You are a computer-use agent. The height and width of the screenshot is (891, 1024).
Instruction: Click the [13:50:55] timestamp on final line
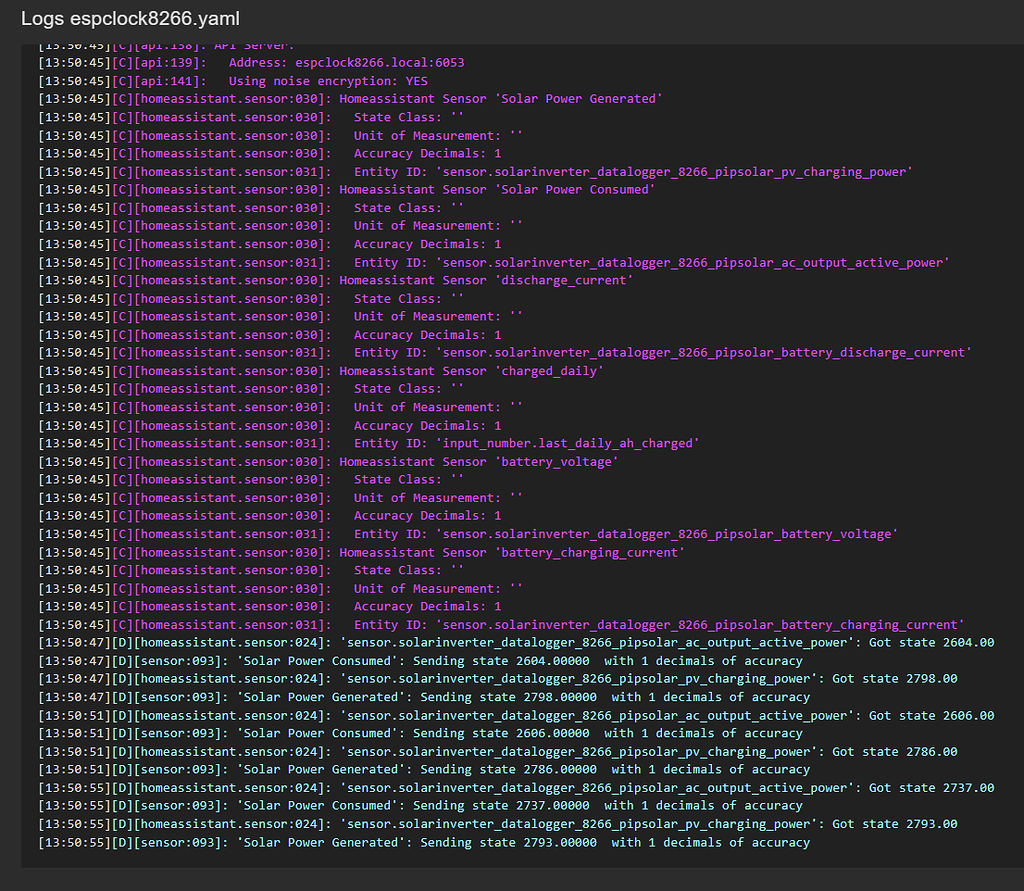70,842
